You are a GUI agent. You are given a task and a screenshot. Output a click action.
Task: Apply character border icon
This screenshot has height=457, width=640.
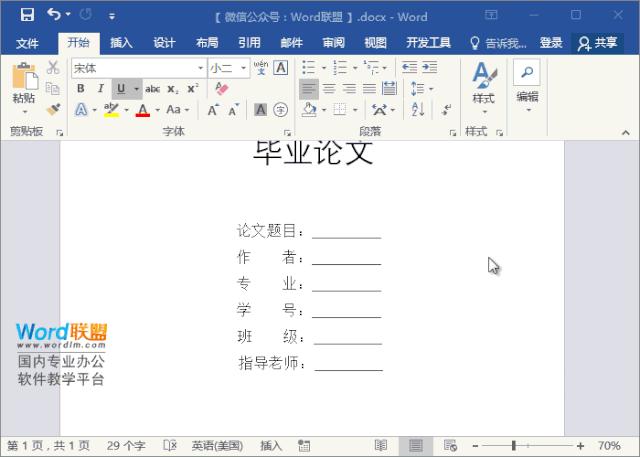point(281,67)
